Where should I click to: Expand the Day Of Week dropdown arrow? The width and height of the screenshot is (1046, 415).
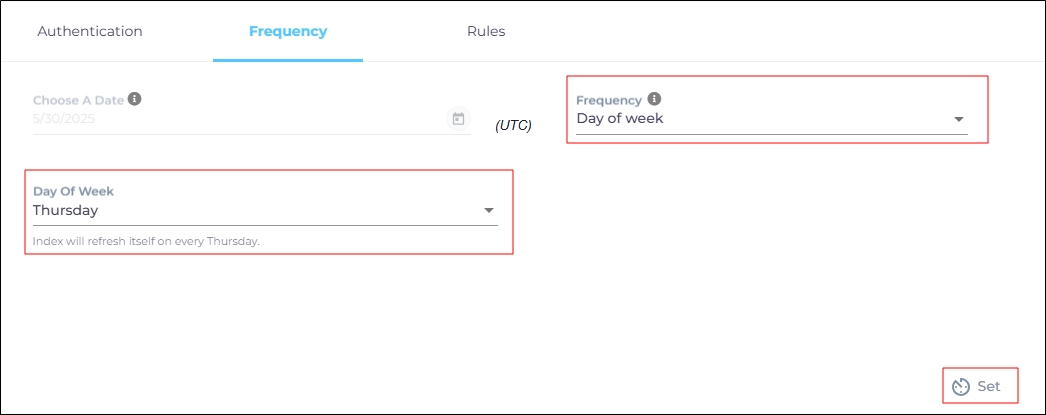(x=489, y=211)
